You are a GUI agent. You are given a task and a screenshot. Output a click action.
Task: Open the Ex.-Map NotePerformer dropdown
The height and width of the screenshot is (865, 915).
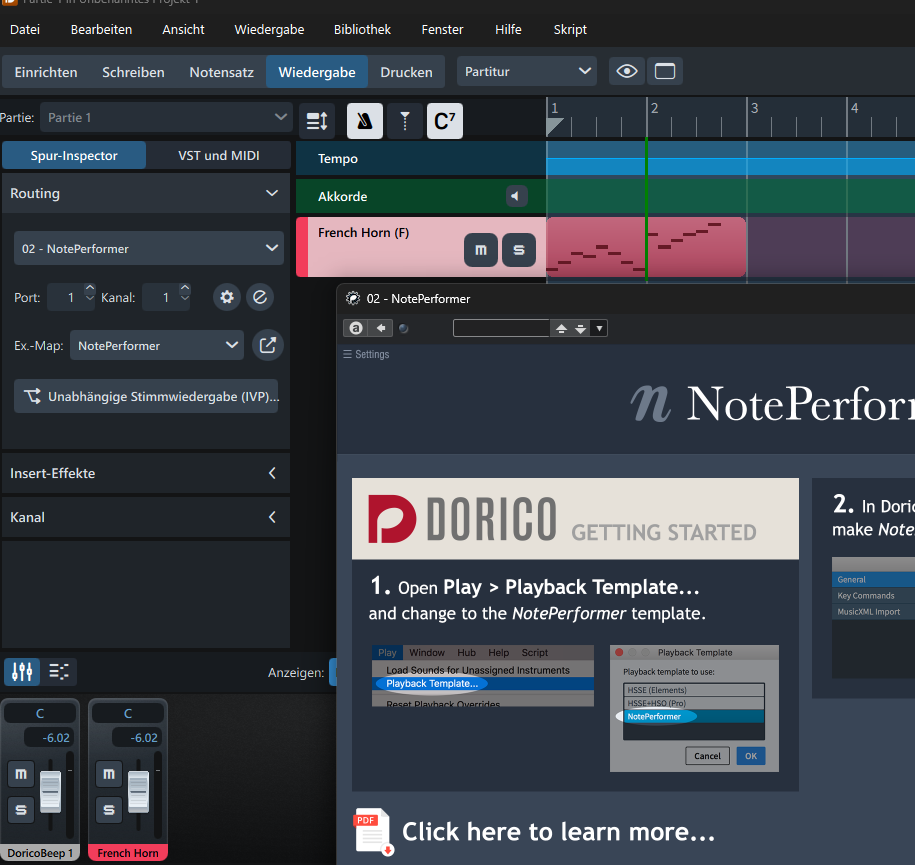tap(157, 346)
